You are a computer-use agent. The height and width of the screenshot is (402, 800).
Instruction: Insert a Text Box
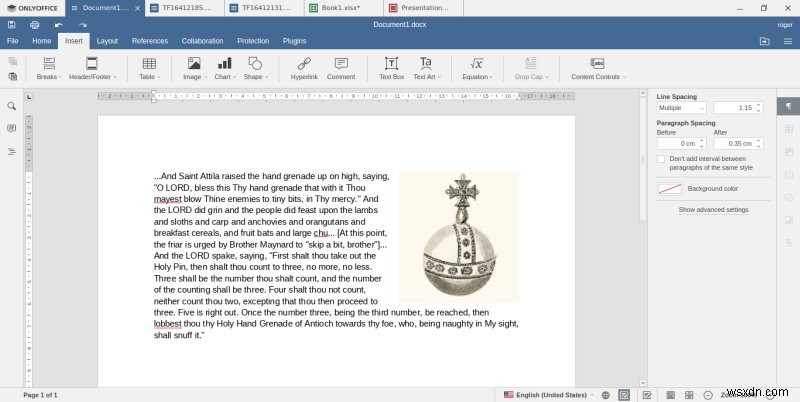click(391, 68)
